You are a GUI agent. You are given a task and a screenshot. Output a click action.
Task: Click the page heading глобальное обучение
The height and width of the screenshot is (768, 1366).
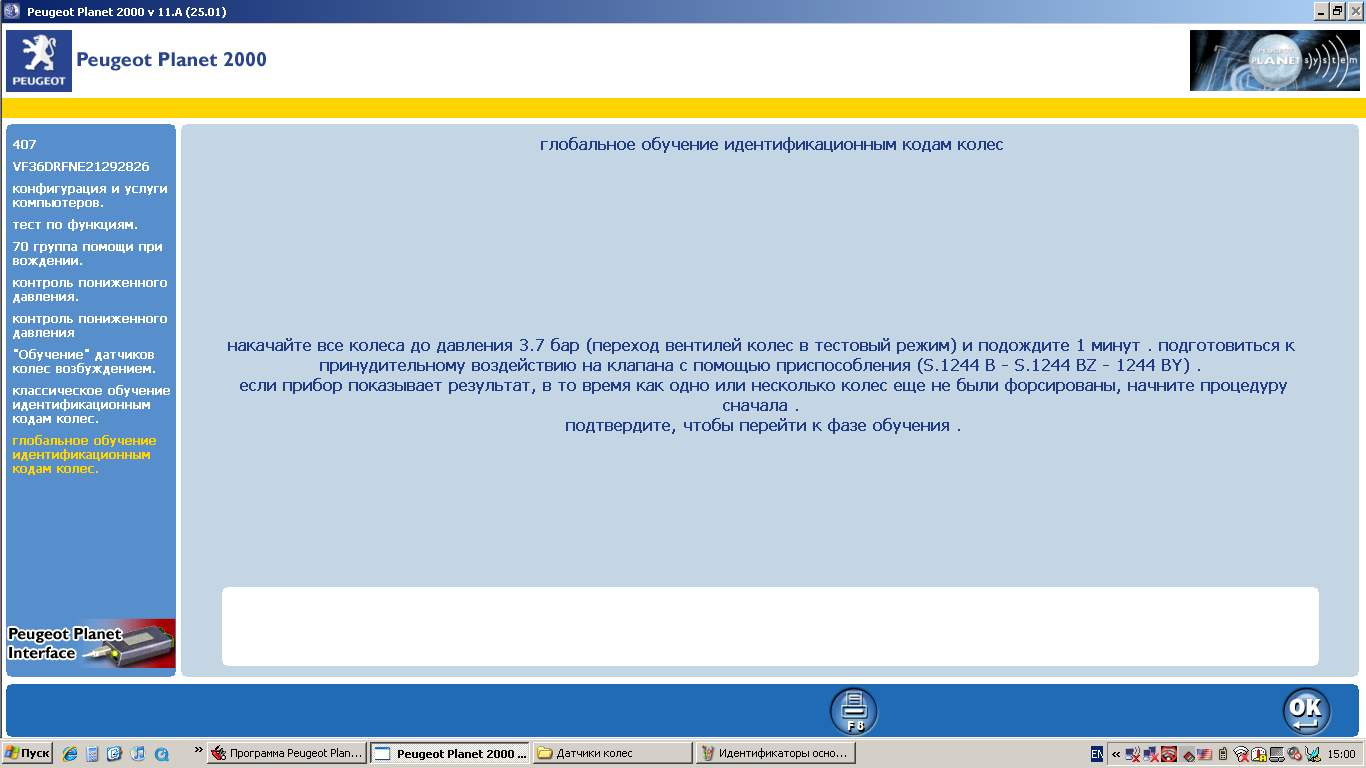point(772,144)
